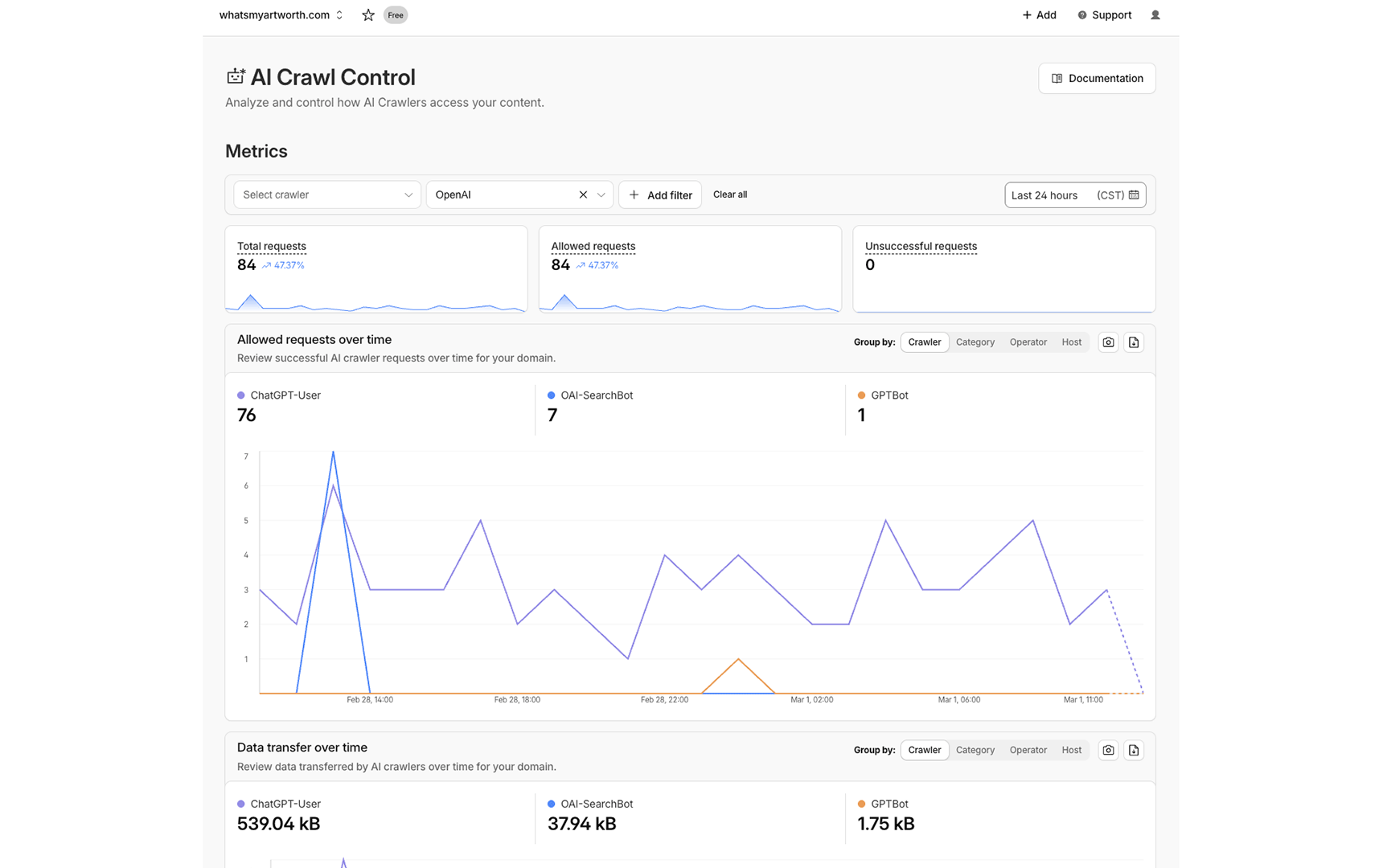Switch grouping to Operator for Allowed requests
The image size is (1383, 868).
coord(1028,342)
